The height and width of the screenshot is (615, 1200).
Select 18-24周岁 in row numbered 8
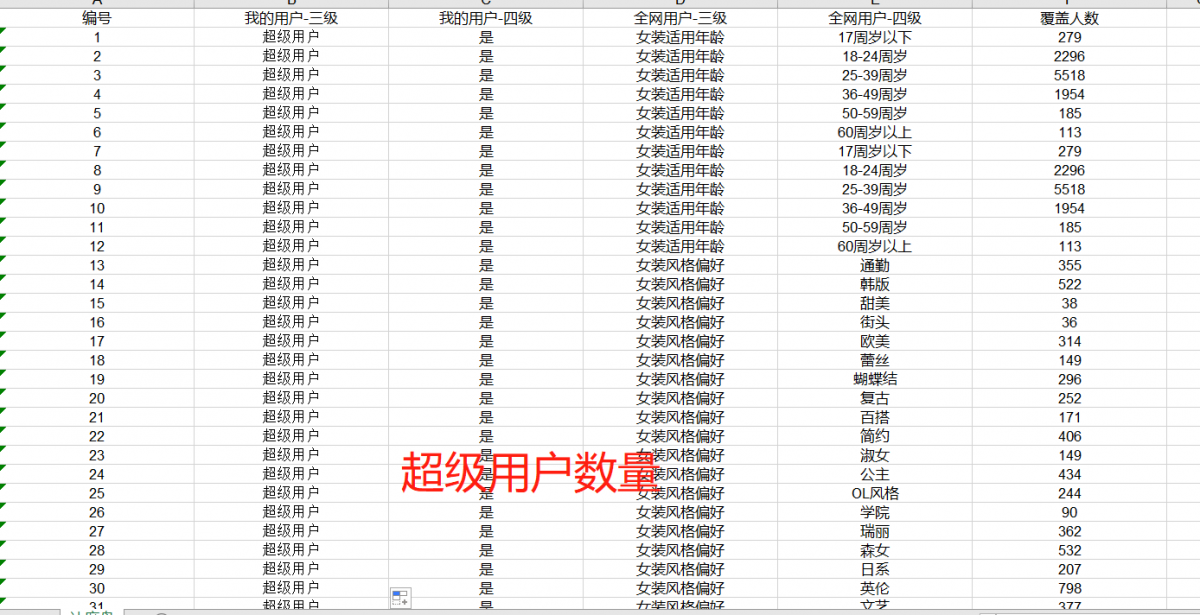pos(875,170)
